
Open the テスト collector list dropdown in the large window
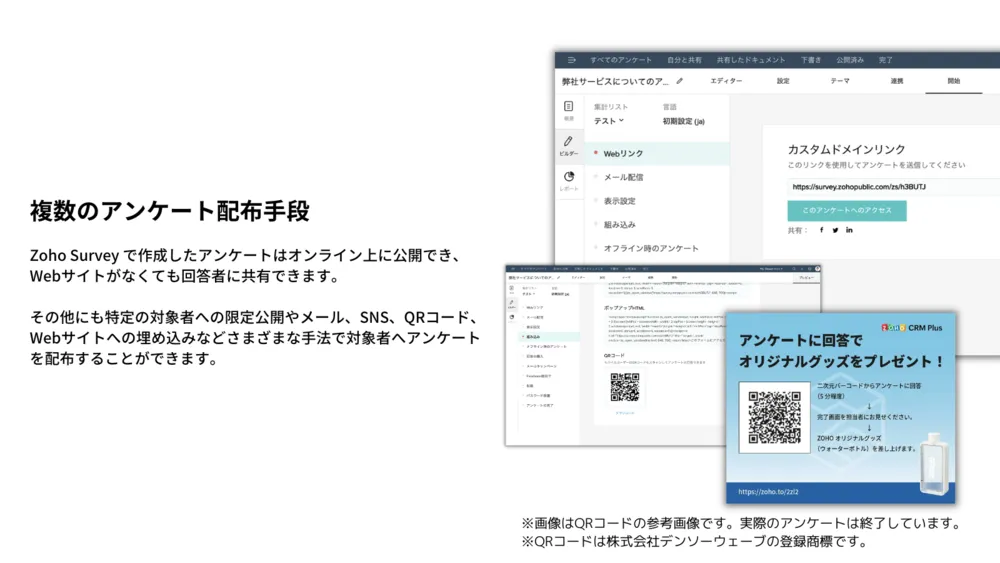(609, 121)
